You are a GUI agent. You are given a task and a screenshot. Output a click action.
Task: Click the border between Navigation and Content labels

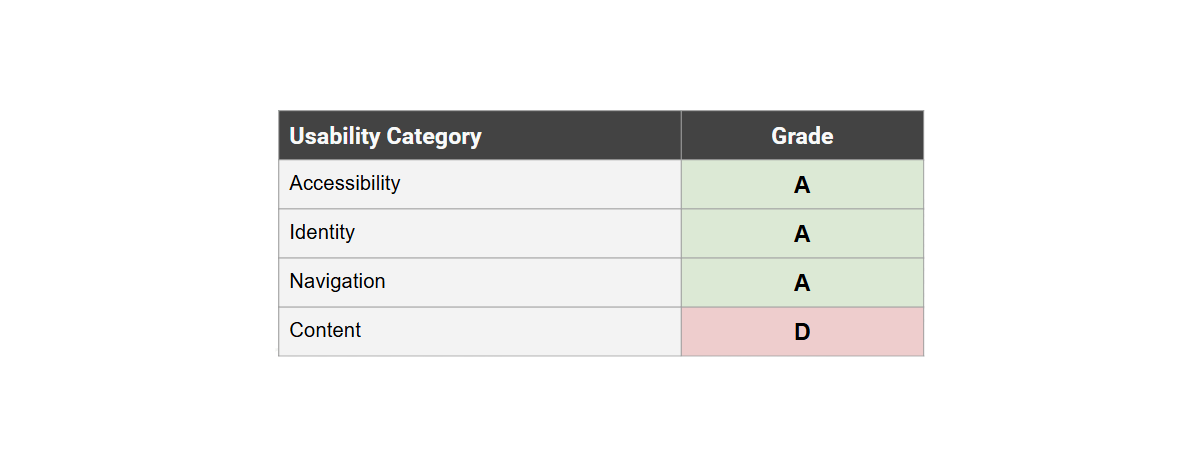480,307
